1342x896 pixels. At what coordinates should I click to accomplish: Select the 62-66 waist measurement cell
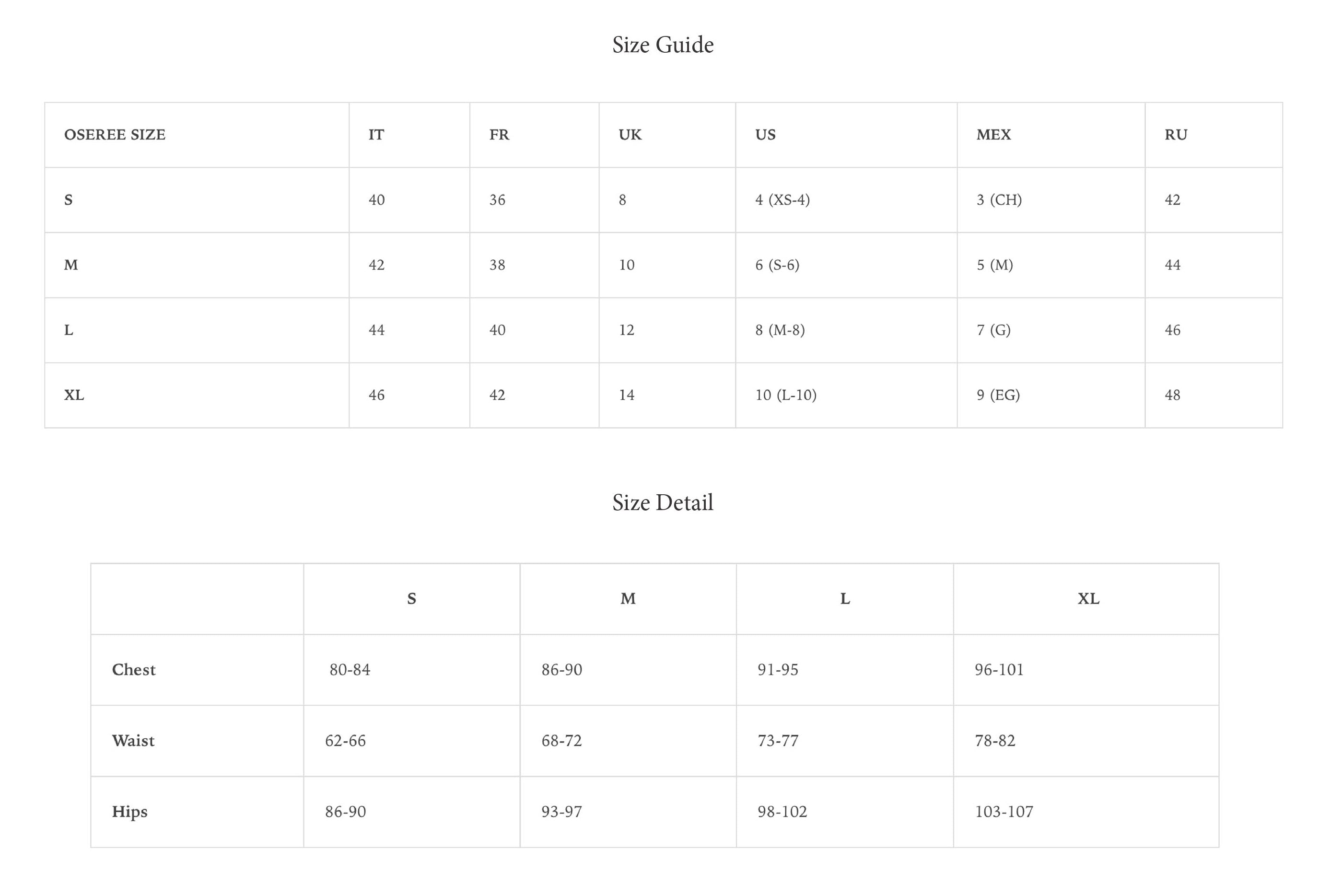pos(411,741)
